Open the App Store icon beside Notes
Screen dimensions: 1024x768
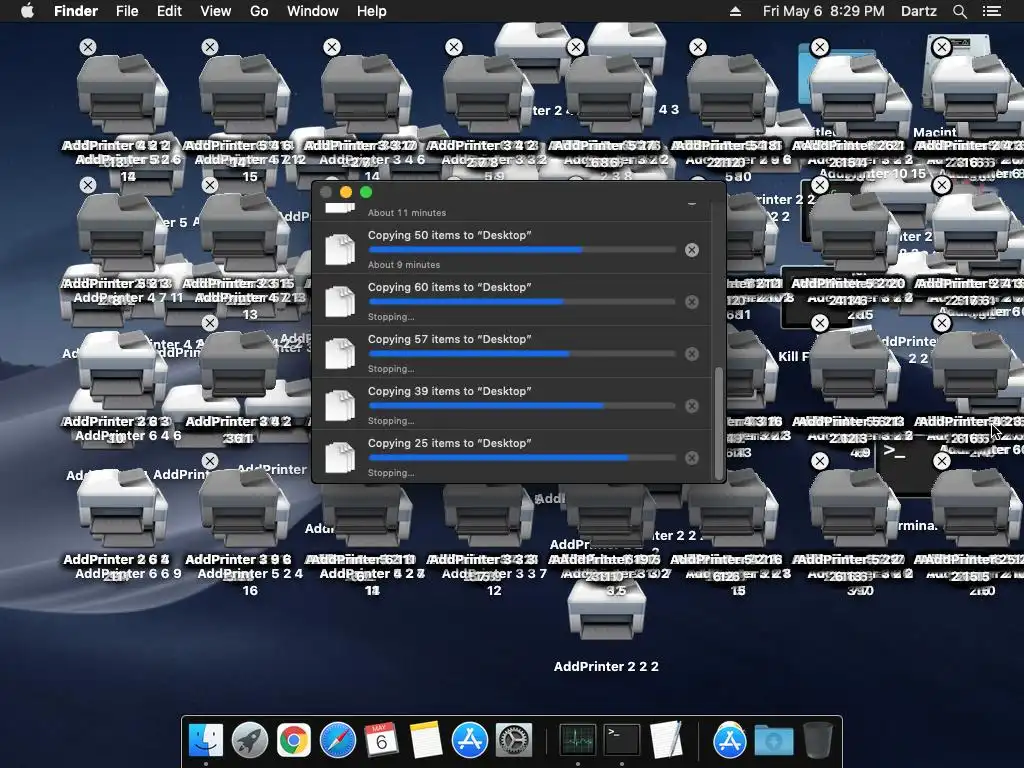[470, 740]
